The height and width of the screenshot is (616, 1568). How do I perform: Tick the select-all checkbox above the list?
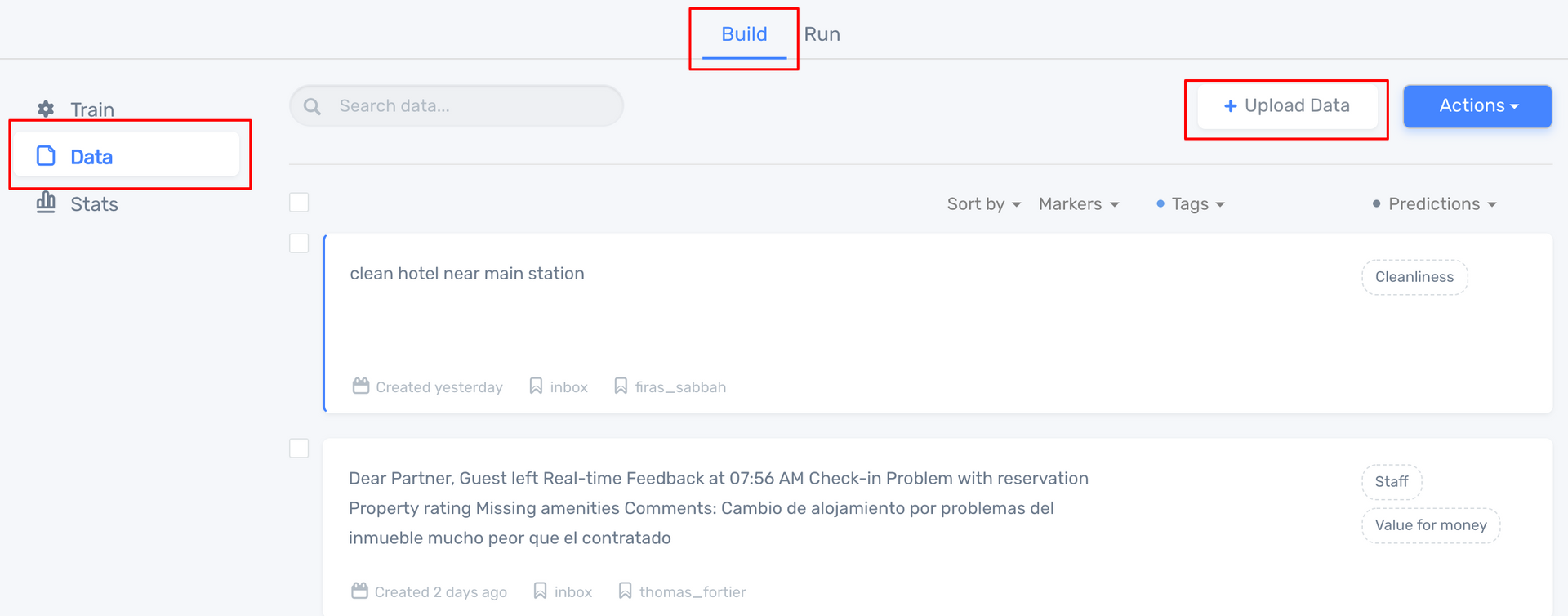click(299, 203)
